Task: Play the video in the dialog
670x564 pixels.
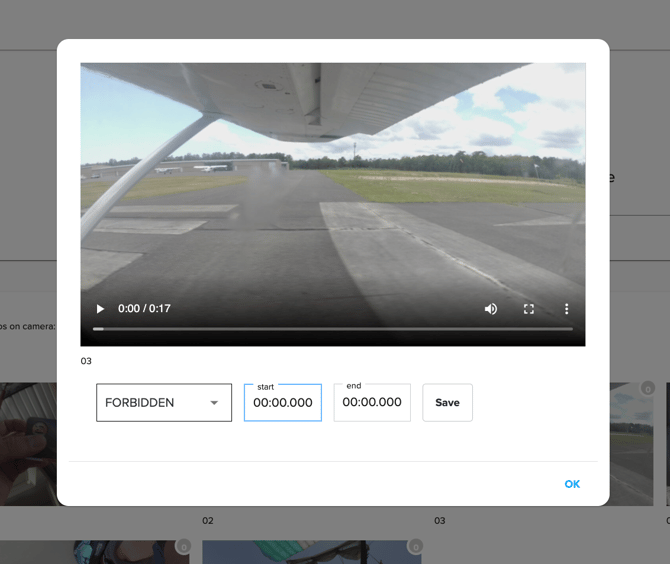Action: (x=100, y=309)
